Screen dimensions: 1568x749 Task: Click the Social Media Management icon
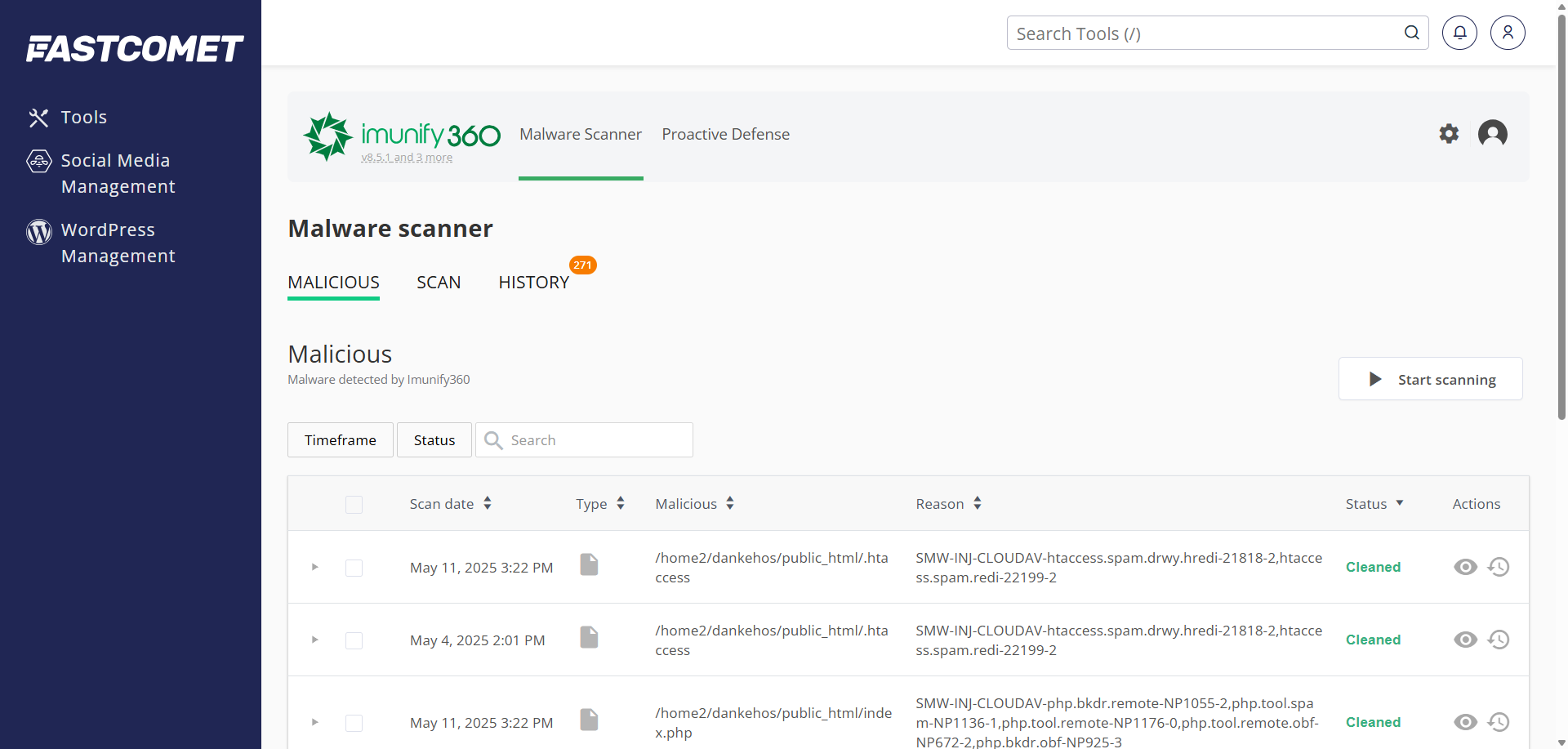tap(38, 161)
